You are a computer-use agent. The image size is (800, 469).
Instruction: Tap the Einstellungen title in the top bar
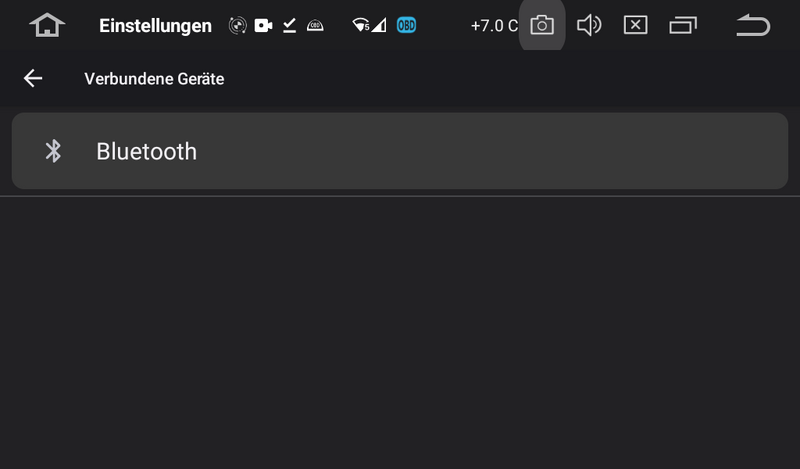click(x=155, y=26)
